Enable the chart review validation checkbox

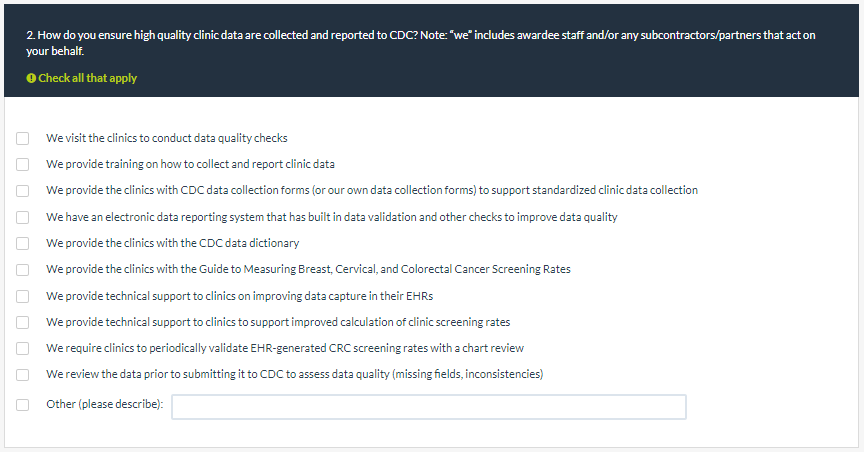pyautogui.click(x=23, y=348)
